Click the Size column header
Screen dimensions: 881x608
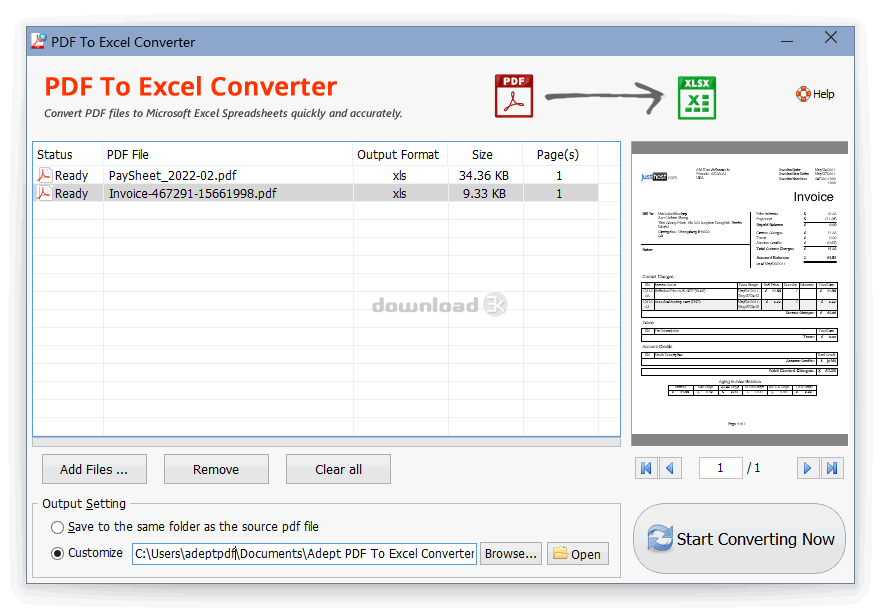coord(485,155)
